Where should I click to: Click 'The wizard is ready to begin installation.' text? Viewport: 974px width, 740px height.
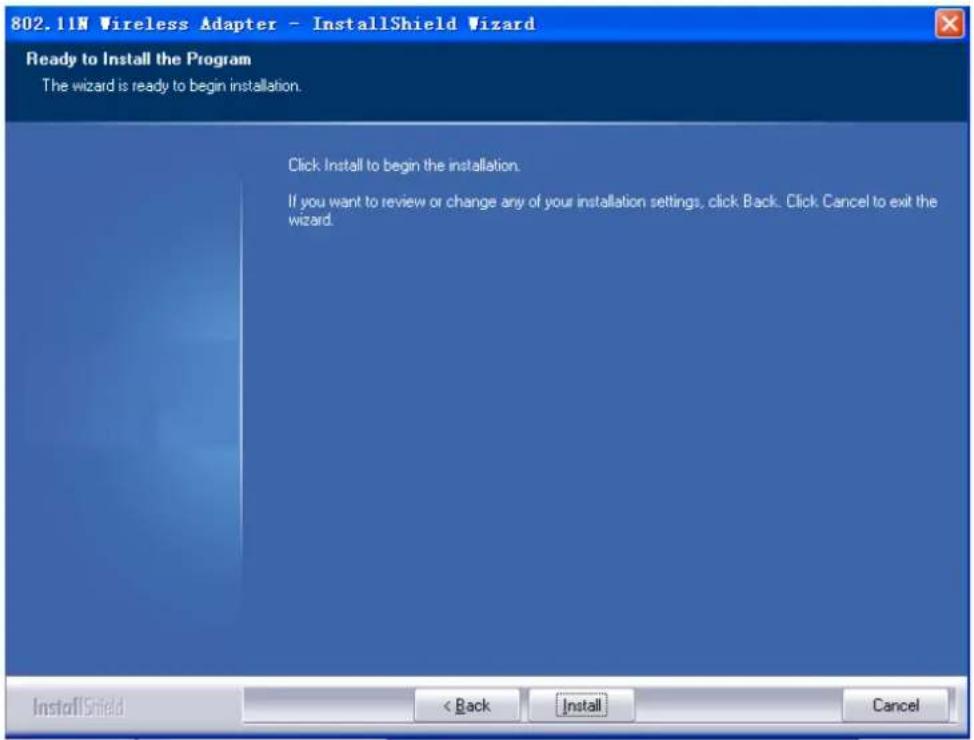tap(171, 86)
